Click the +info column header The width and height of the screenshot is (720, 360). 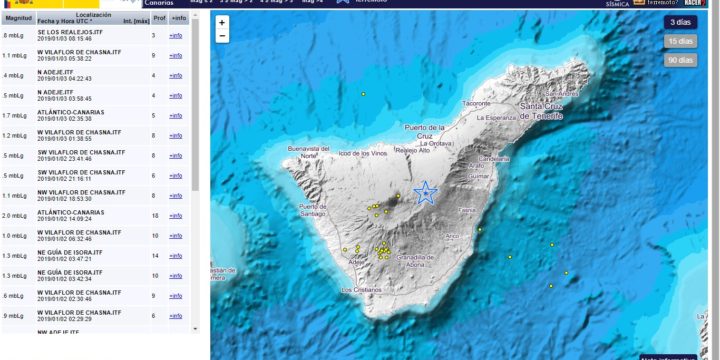[x=179, y=18]
